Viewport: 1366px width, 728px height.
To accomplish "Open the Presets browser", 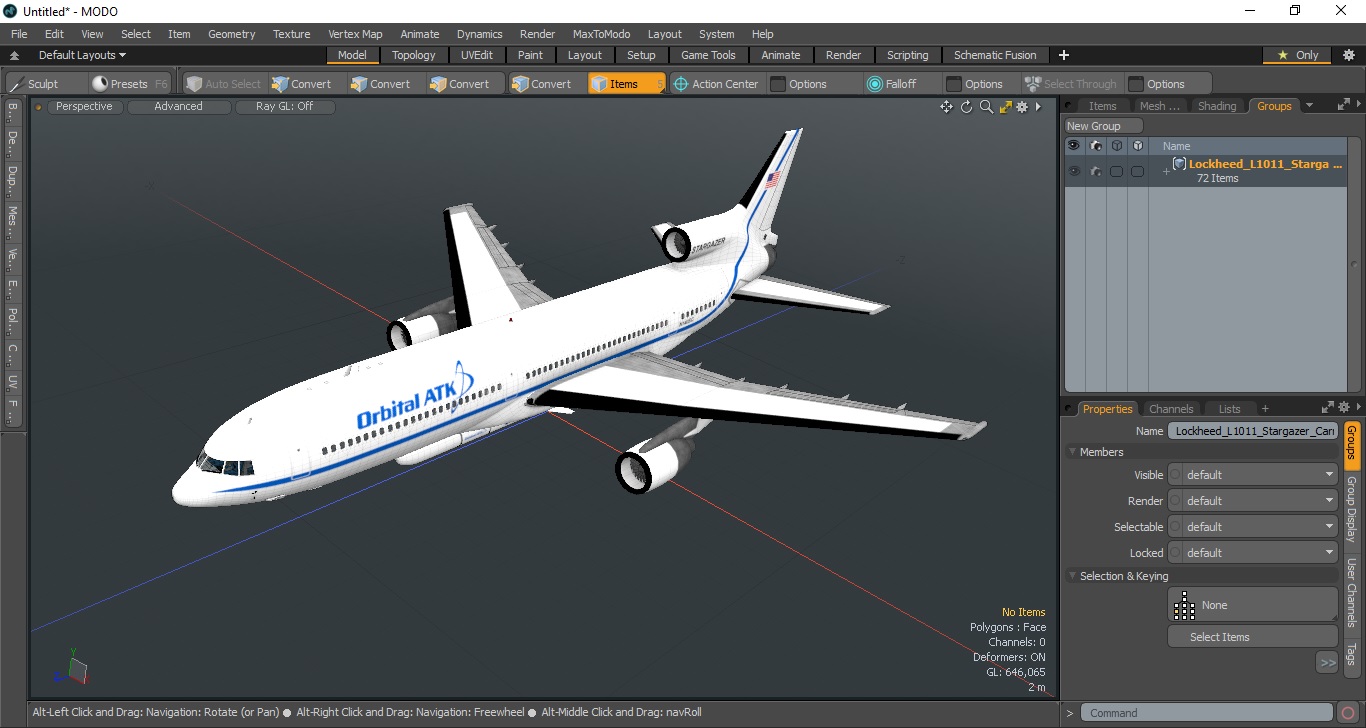I will coord(129,84).
